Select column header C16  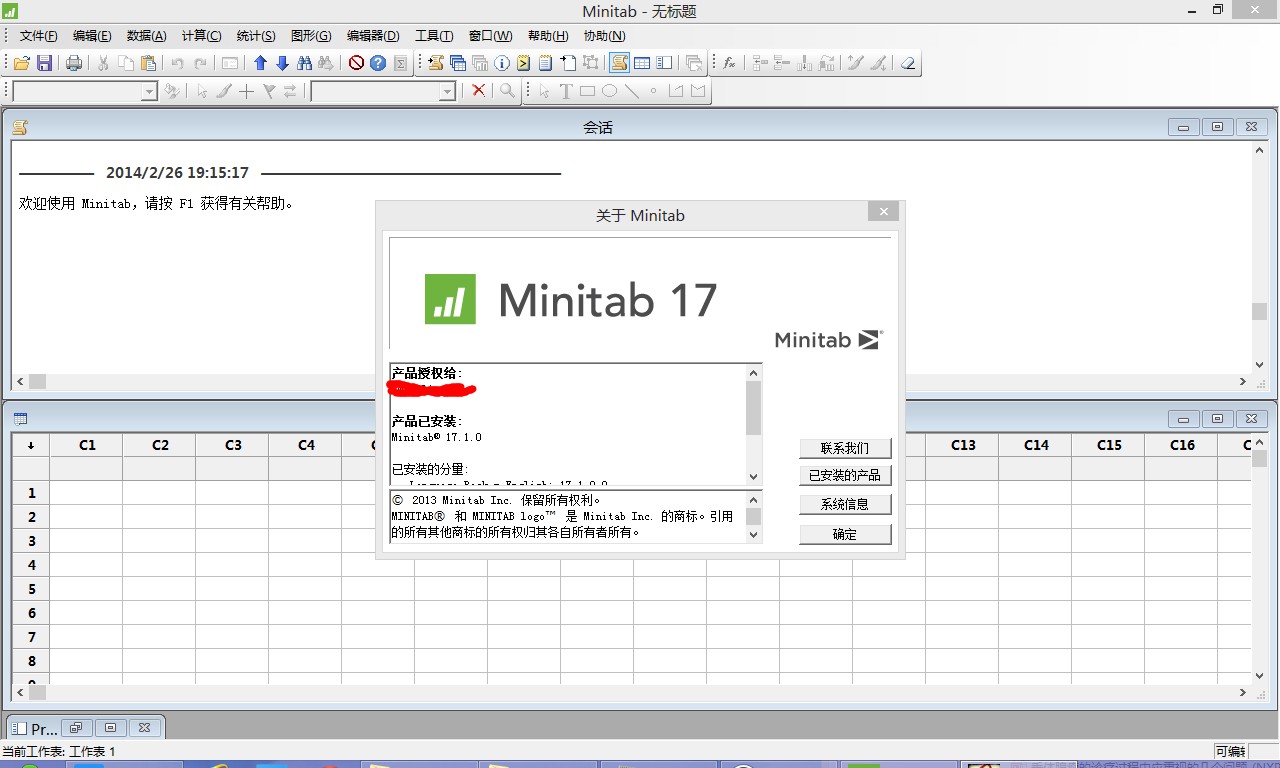[1182, 445]
